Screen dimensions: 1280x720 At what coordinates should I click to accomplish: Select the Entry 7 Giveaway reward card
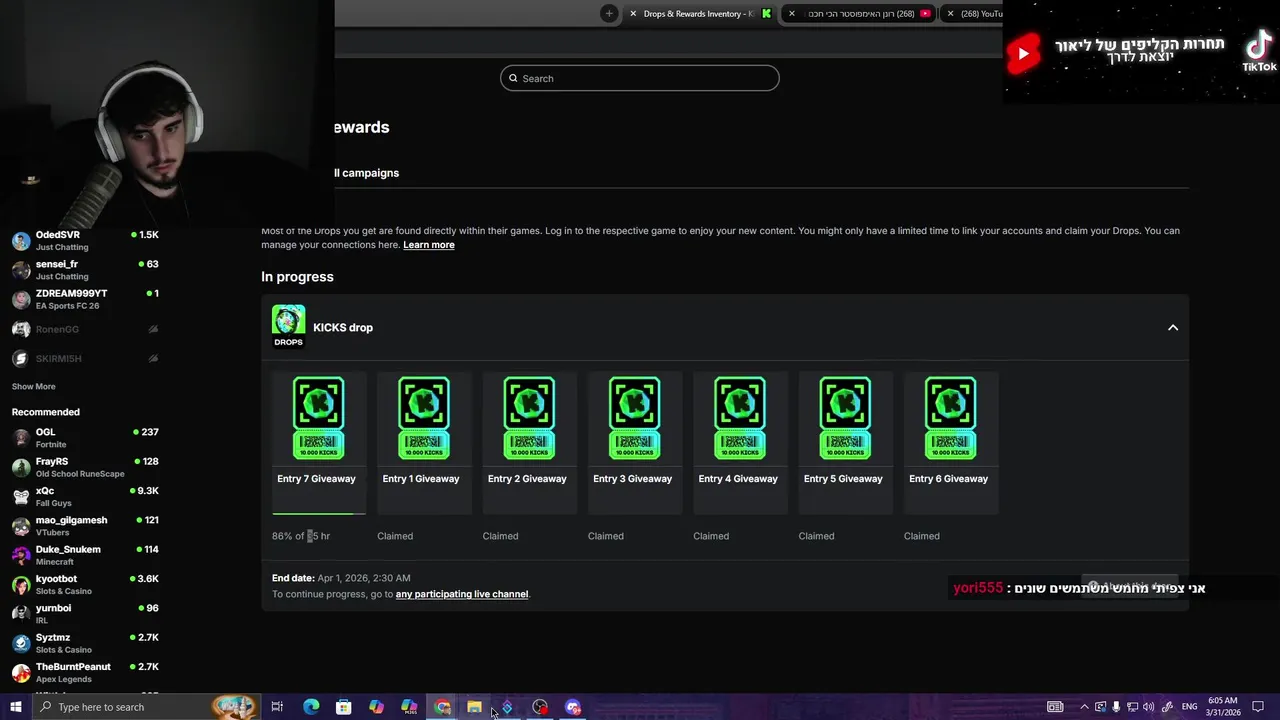point(318,443)
